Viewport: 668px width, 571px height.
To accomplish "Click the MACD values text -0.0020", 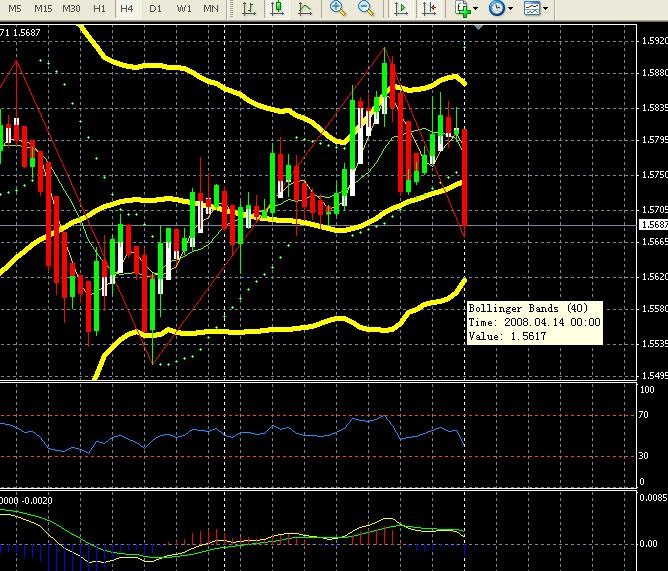I will tap(36, 501).
